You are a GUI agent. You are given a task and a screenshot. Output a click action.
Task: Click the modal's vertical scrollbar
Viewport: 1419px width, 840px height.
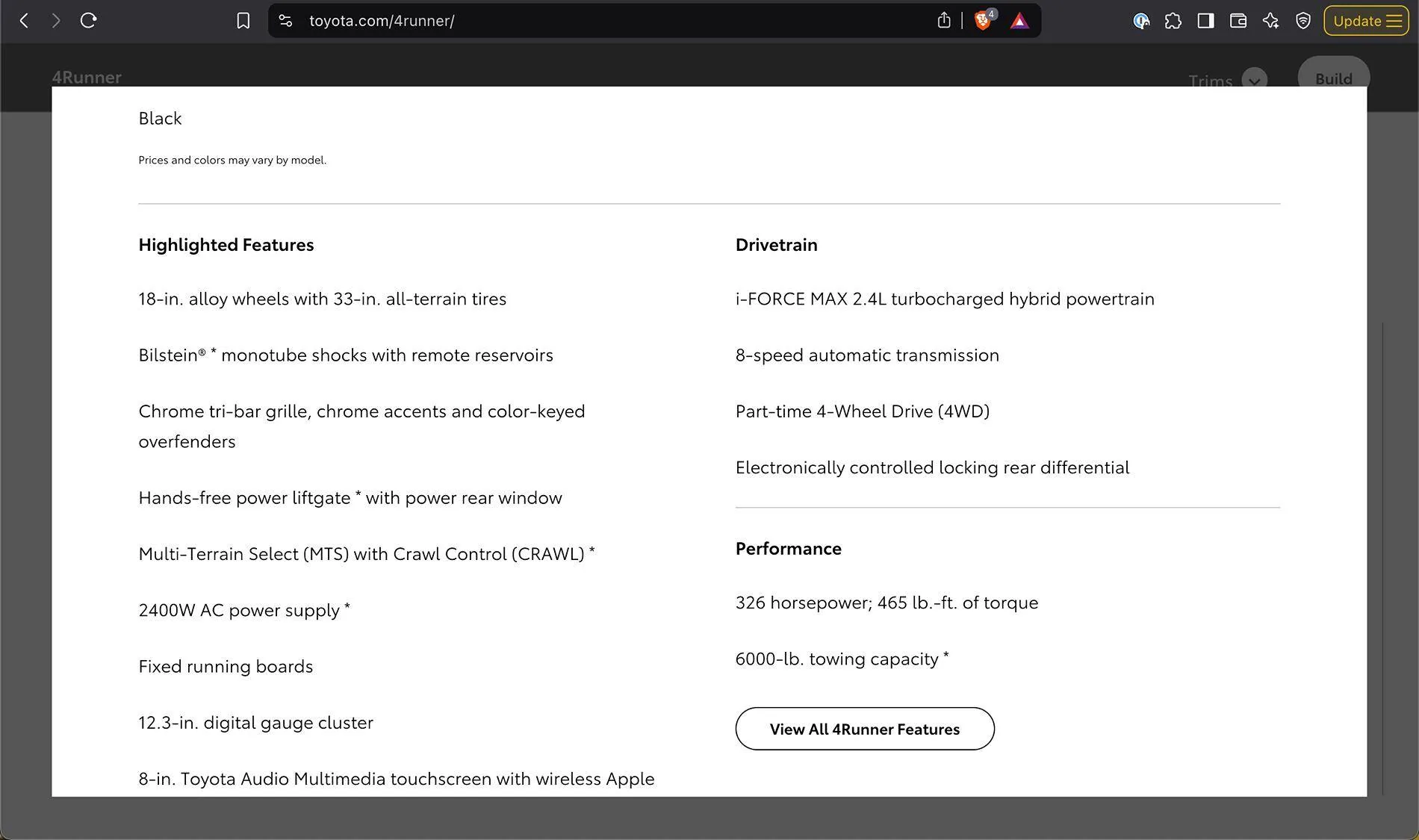tap(1382, 559)
